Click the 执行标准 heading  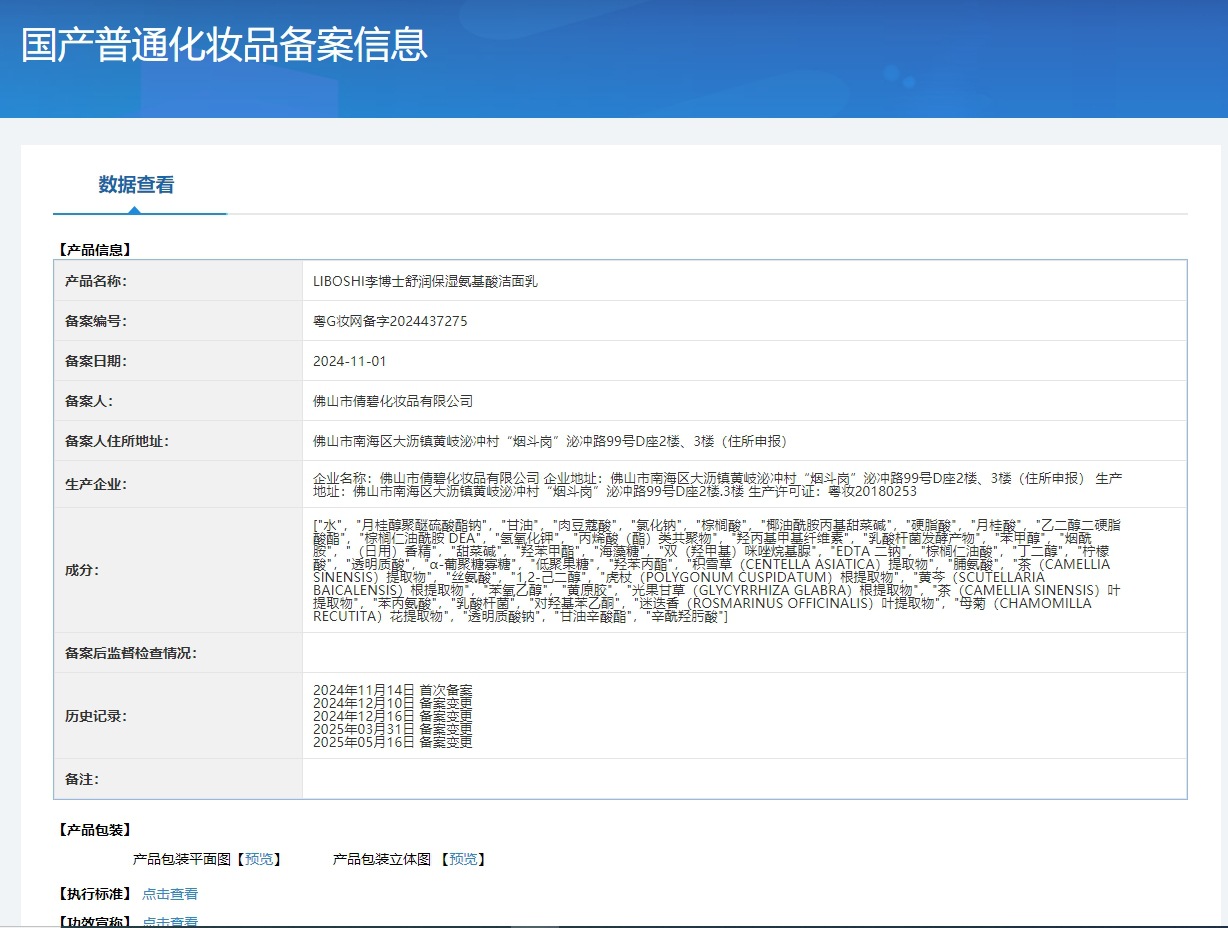pos(95,894)
